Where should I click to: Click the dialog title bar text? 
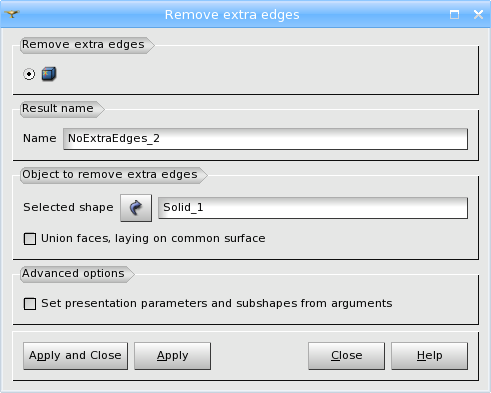[232, 15]
